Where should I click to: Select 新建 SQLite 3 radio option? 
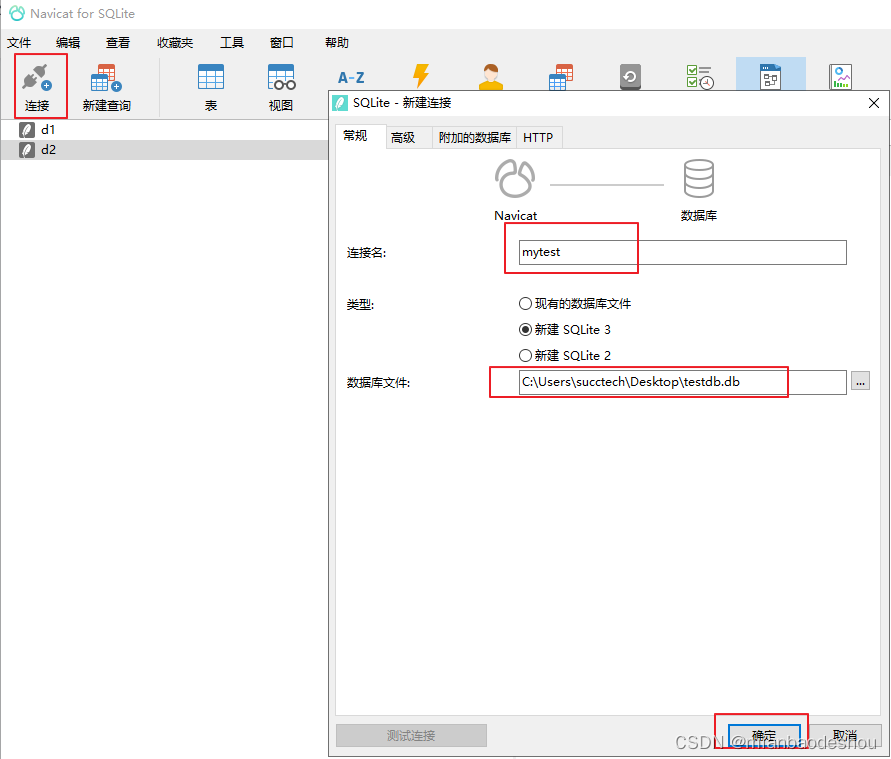[x=565, y=330]
